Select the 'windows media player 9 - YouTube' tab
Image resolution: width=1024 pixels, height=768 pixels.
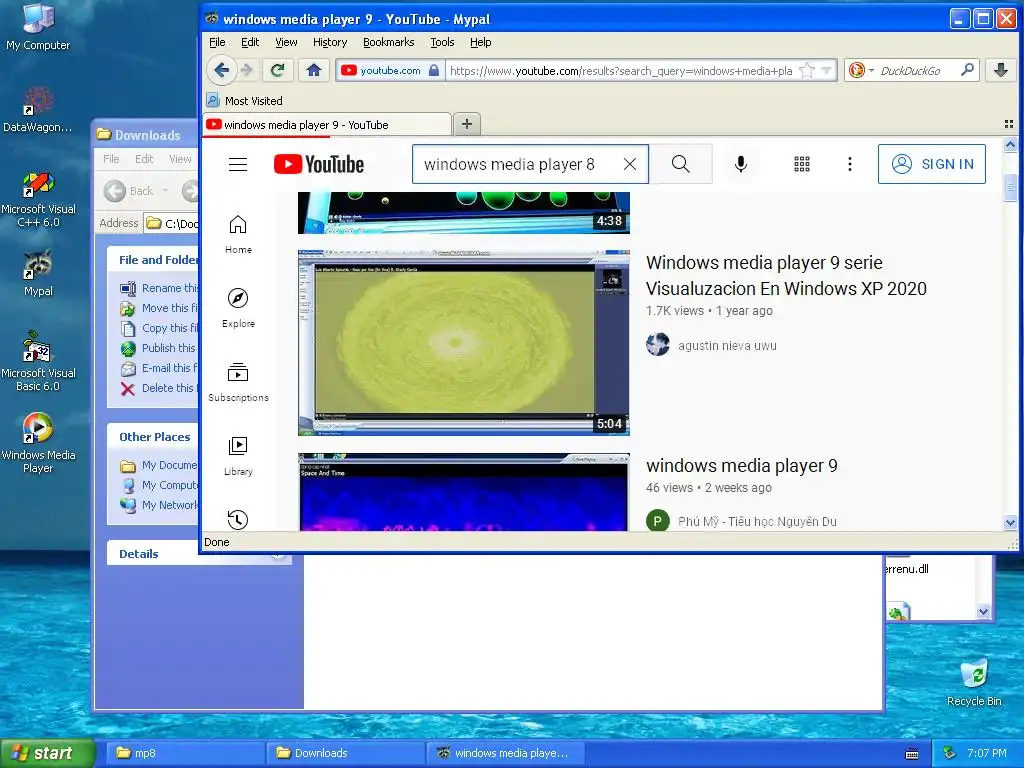pos(327,125)
